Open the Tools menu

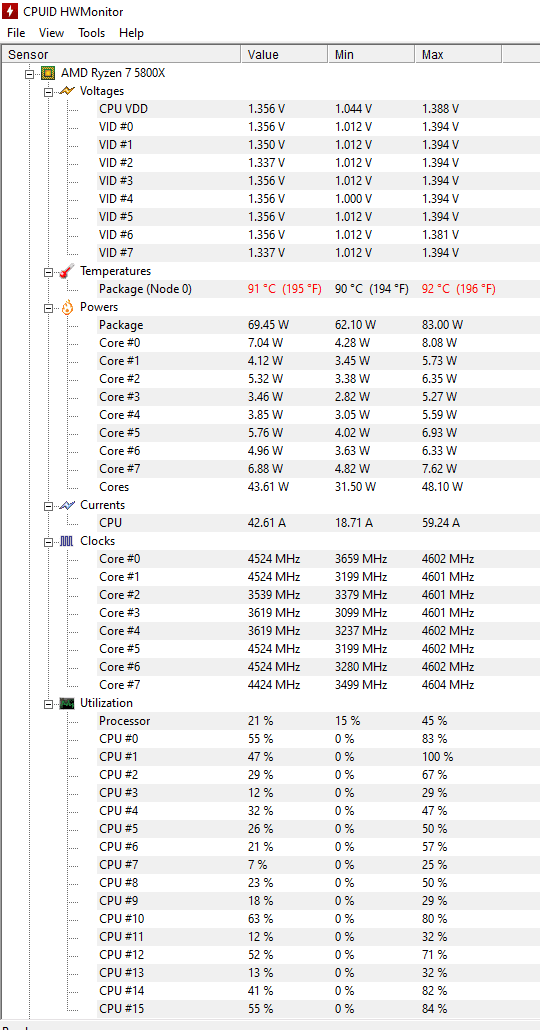[x=91, y=33]
